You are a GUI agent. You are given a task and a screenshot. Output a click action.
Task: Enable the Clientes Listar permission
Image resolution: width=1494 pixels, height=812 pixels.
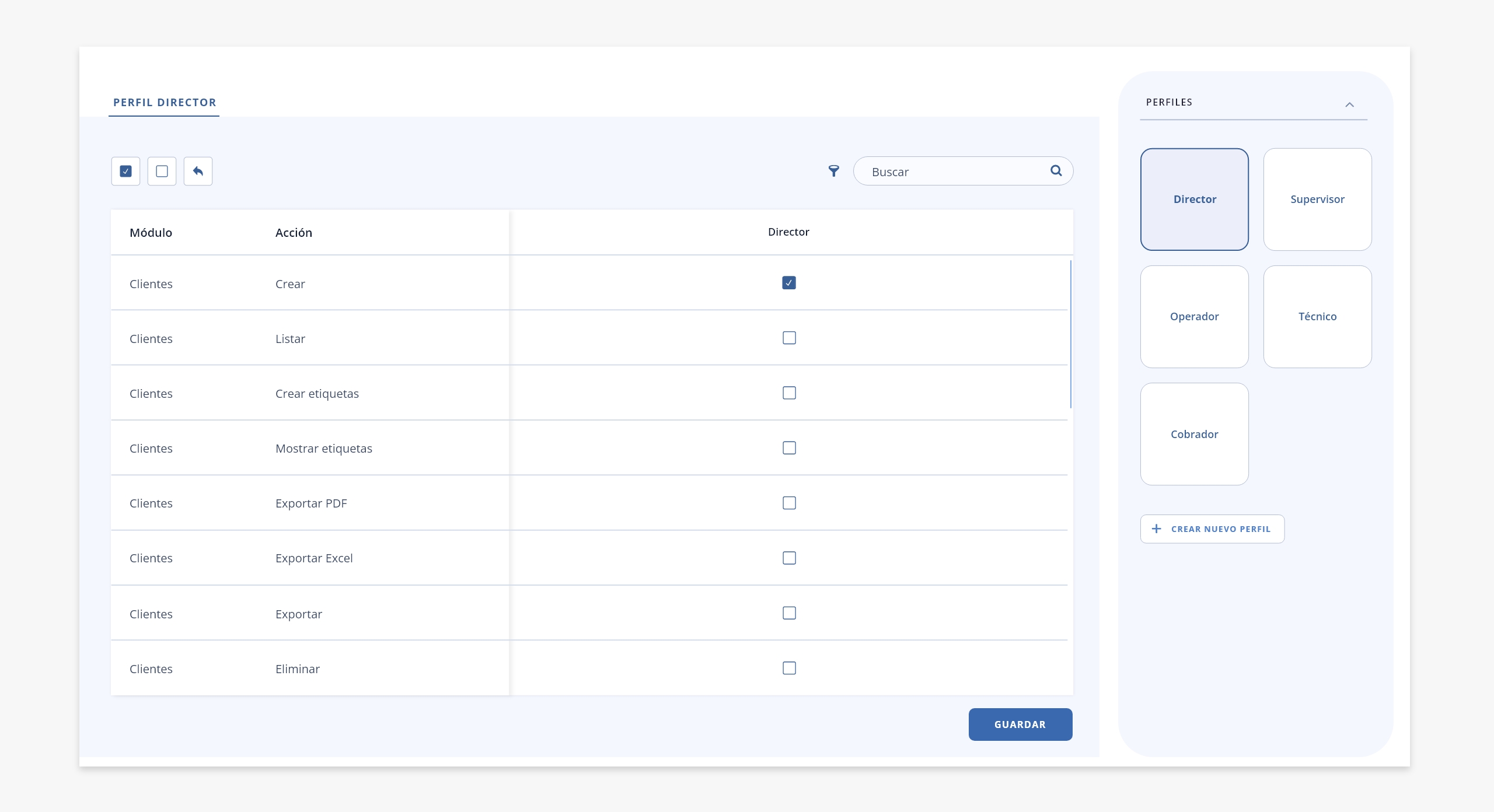click(x=789, y=338)
